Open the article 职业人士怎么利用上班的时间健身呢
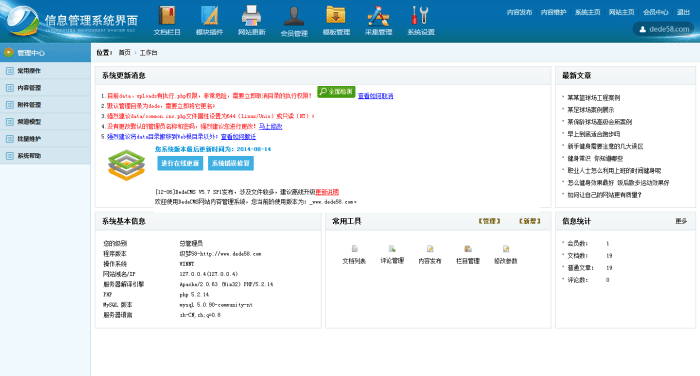700x376 pixels. point(614,171)
